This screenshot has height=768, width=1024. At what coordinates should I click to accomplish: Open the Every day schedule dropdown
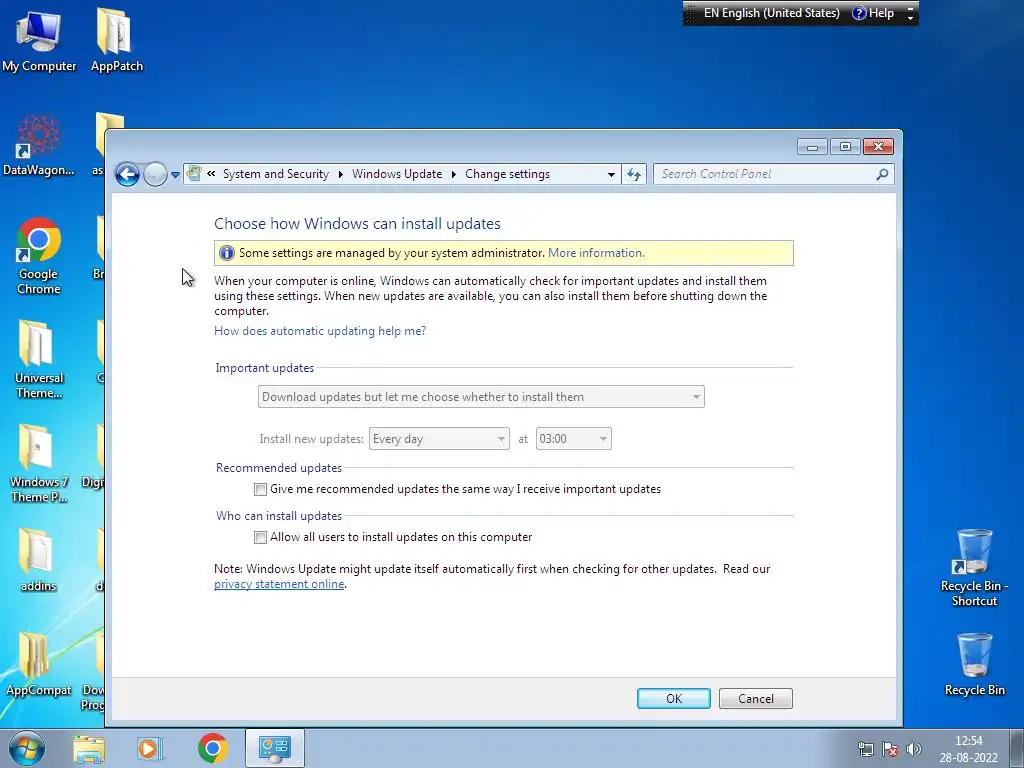(439, 439)
